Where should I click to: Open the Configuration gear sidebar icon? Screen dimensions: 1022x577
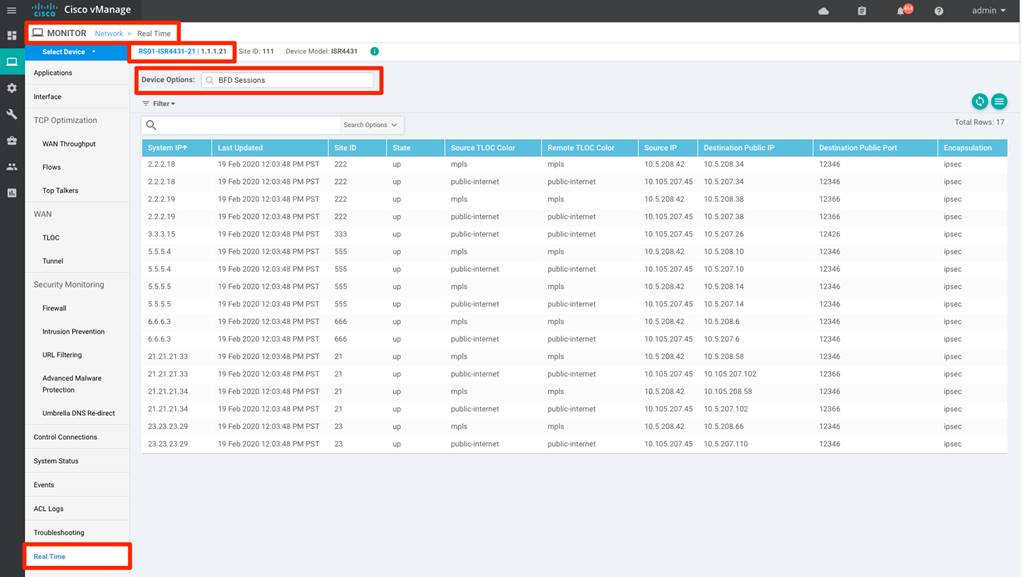12,88
